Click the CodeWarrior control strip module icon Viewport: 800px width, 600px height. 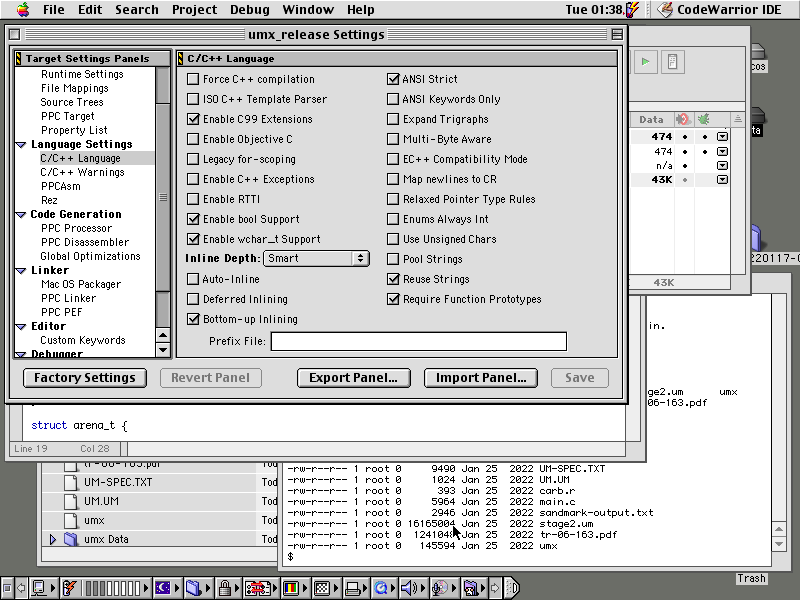tap(70, 588)
